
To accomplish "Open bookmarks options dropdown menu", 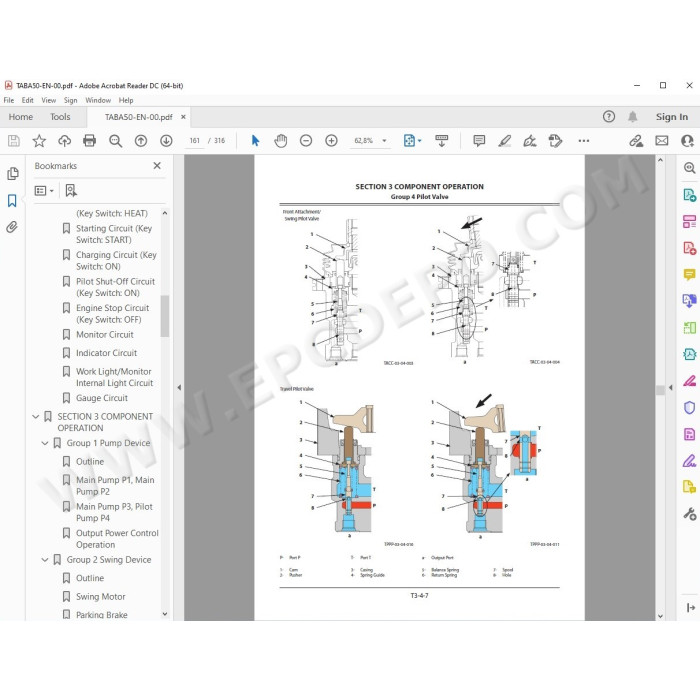I will coord(44,191).
